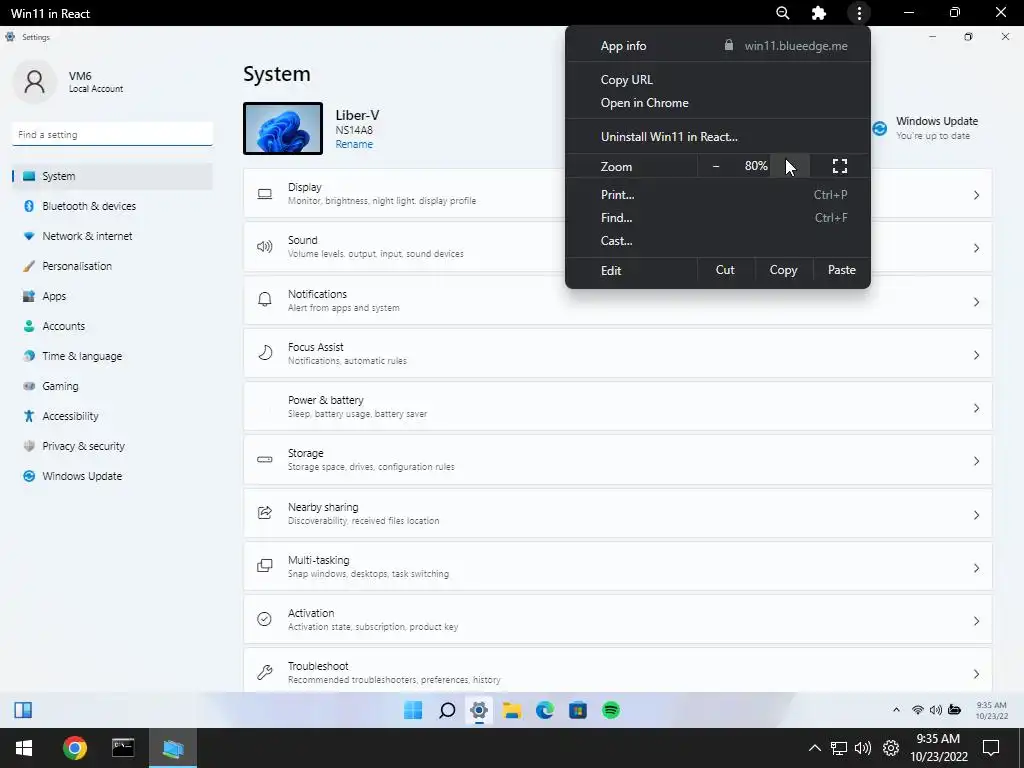The height and width of the screenshot is (768, 1024).
Task: Click the Troubleshoot wrench icon
Action: [264, 672]
